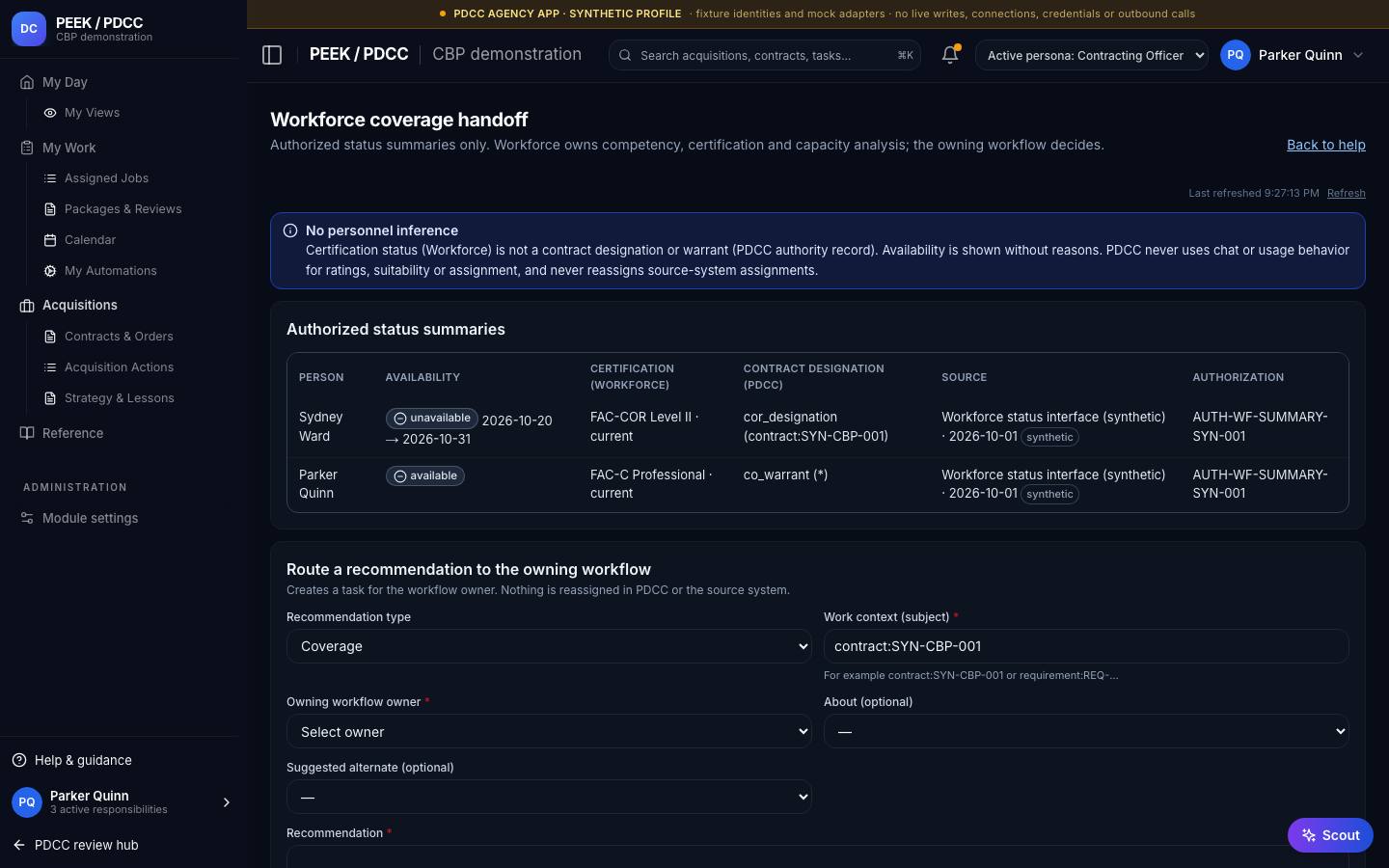Image resolution: width=1389 pixels, height=868 pixels.
Task: Open the About (optional) dropdown
Action: tap(1086, 732)
